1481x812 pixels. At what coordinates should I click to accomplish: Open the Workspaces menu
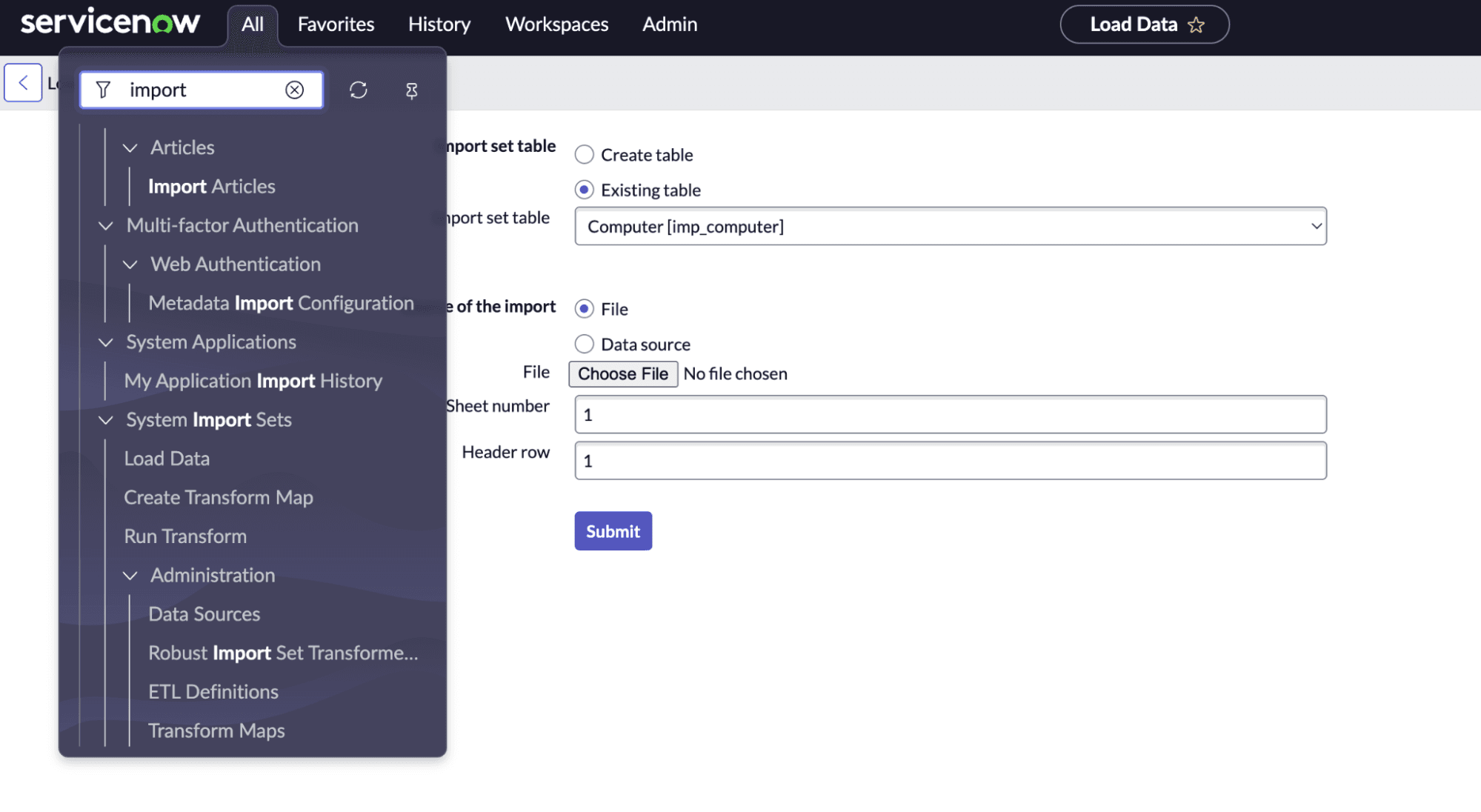[x=556, y=24]
